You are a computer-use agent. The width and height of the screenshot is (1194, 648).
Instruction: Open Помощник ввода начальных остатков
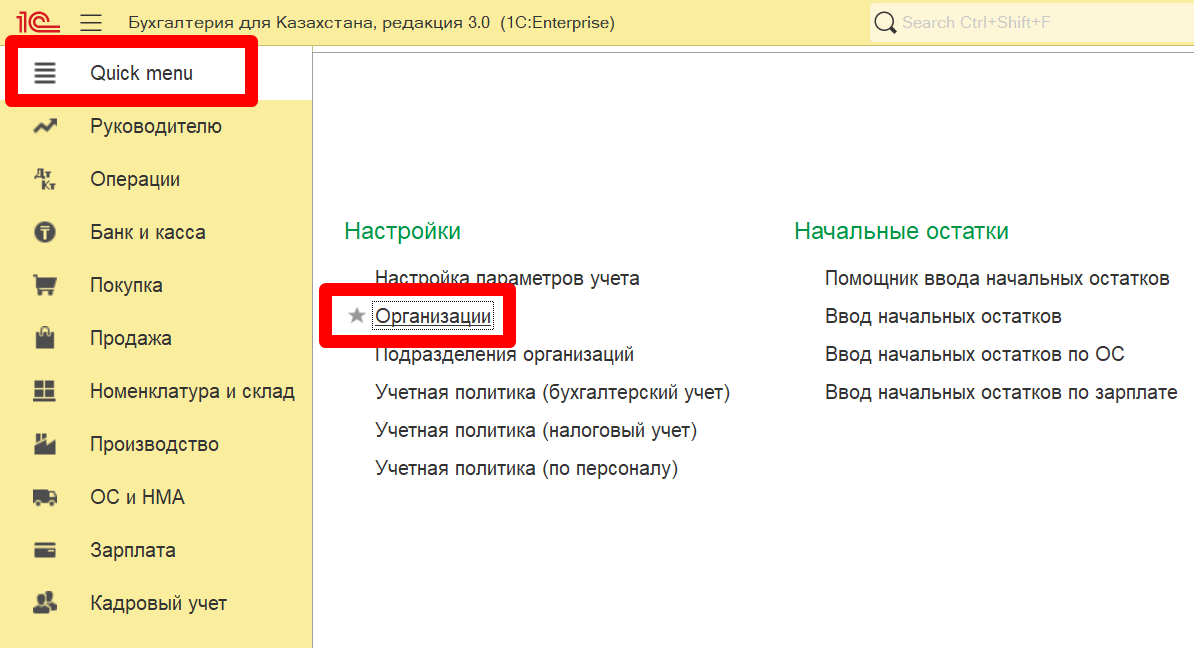pyautogui.click(x=997, y=278)
